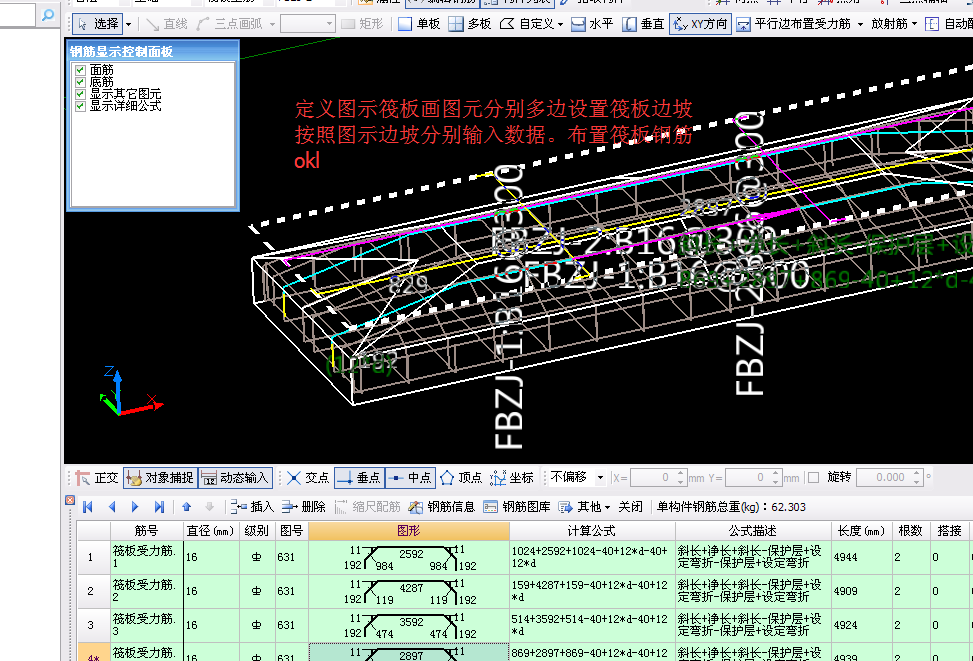Open 钢筋信息 rebar info

(442, 507)
